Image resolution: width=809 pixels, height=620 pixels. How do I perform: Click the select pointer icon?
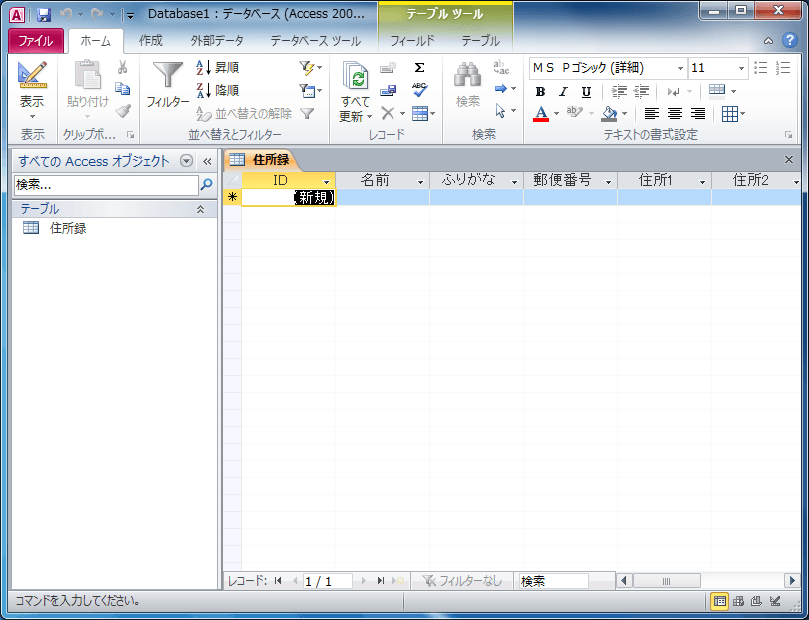tap(500, 110)
